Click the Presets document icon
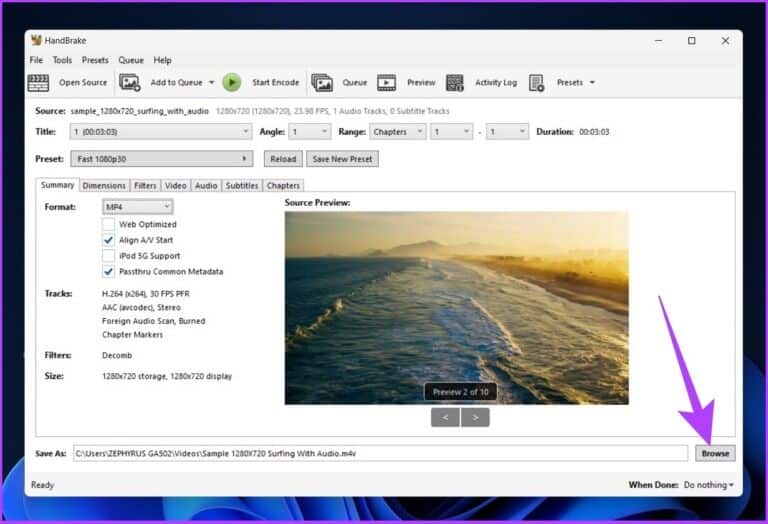768x524 pixels. pyautogui.click(x=536, y=83)
